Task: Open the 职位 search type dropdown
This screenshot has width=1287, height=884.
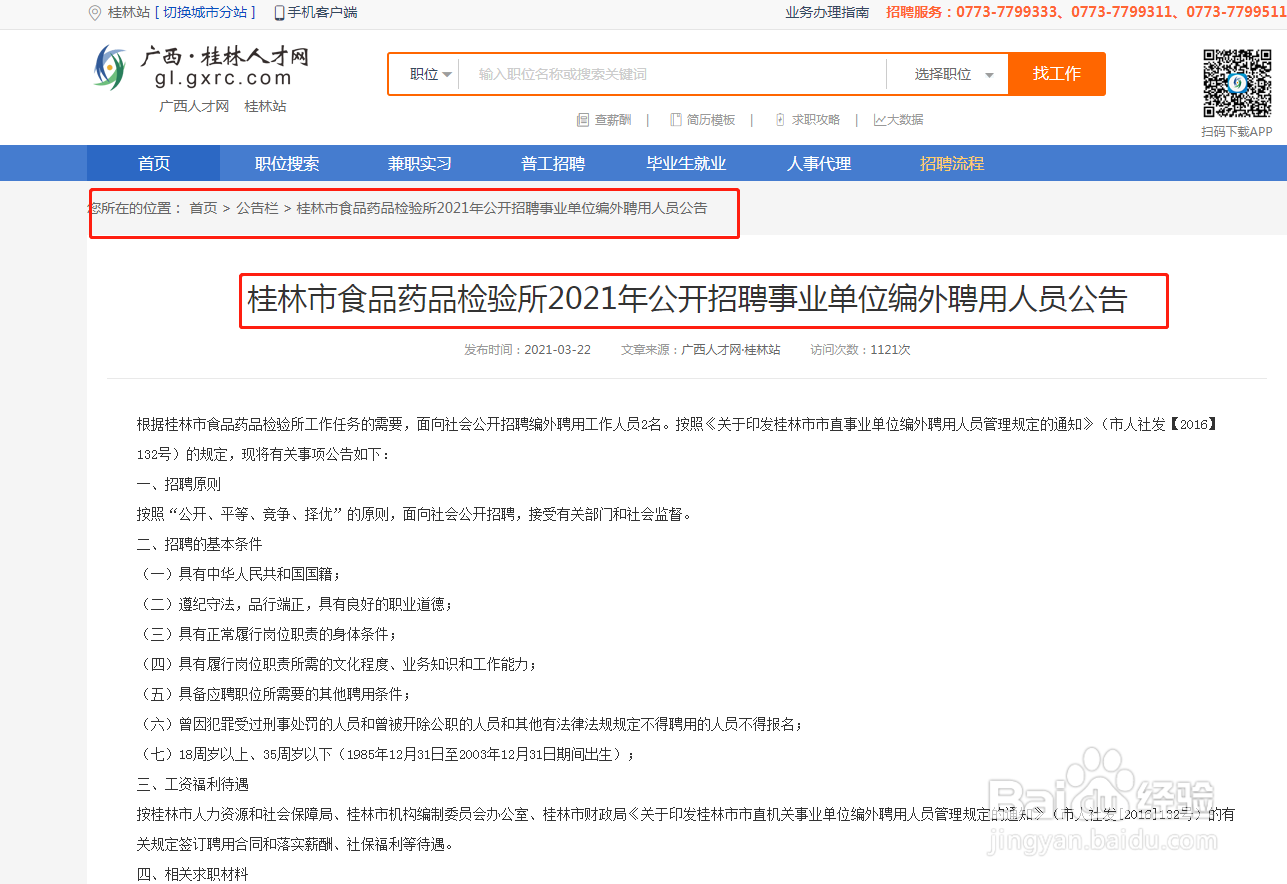Action: coord(425,73)
